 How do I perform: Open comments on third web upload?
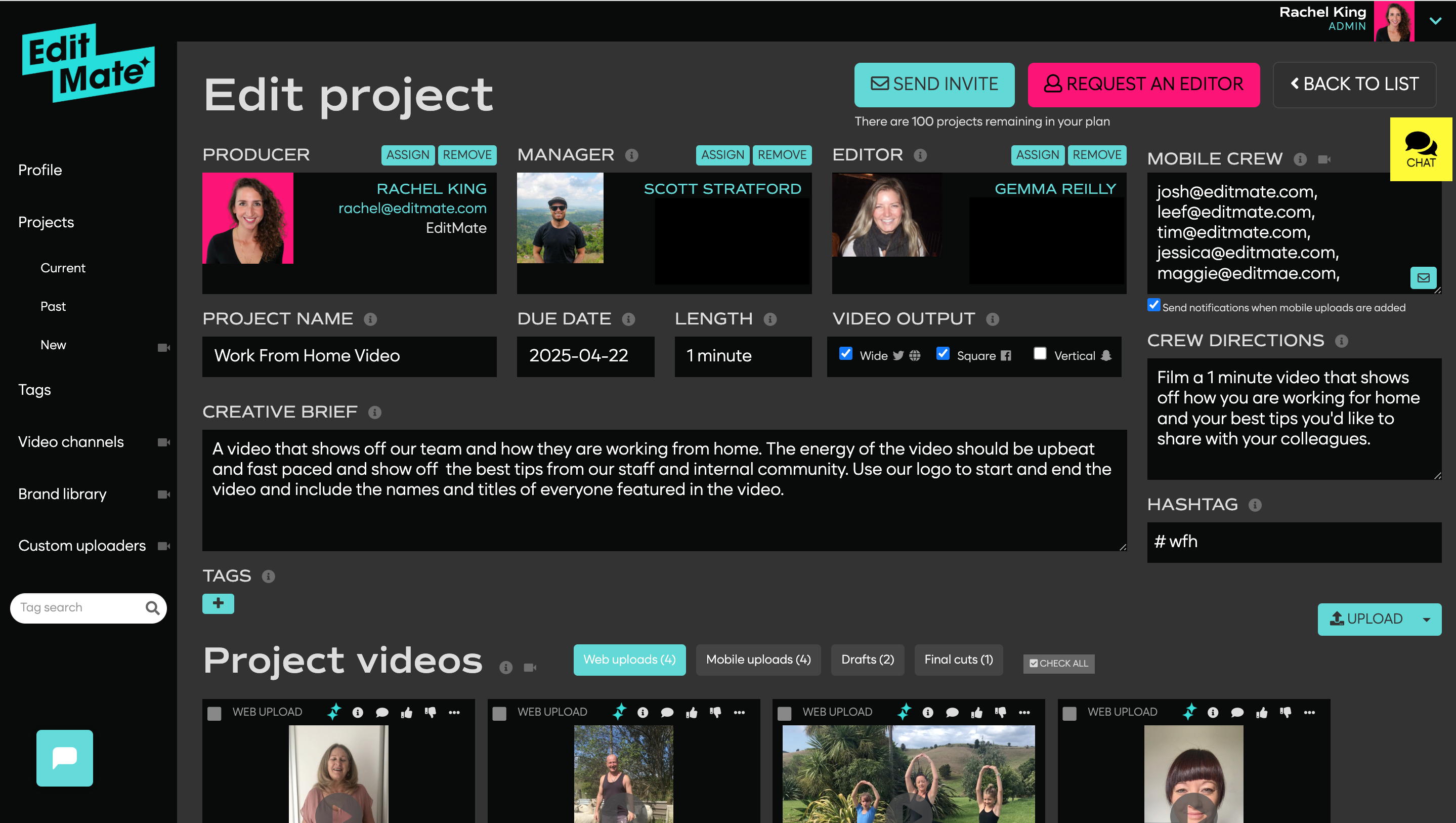(953, 713)
